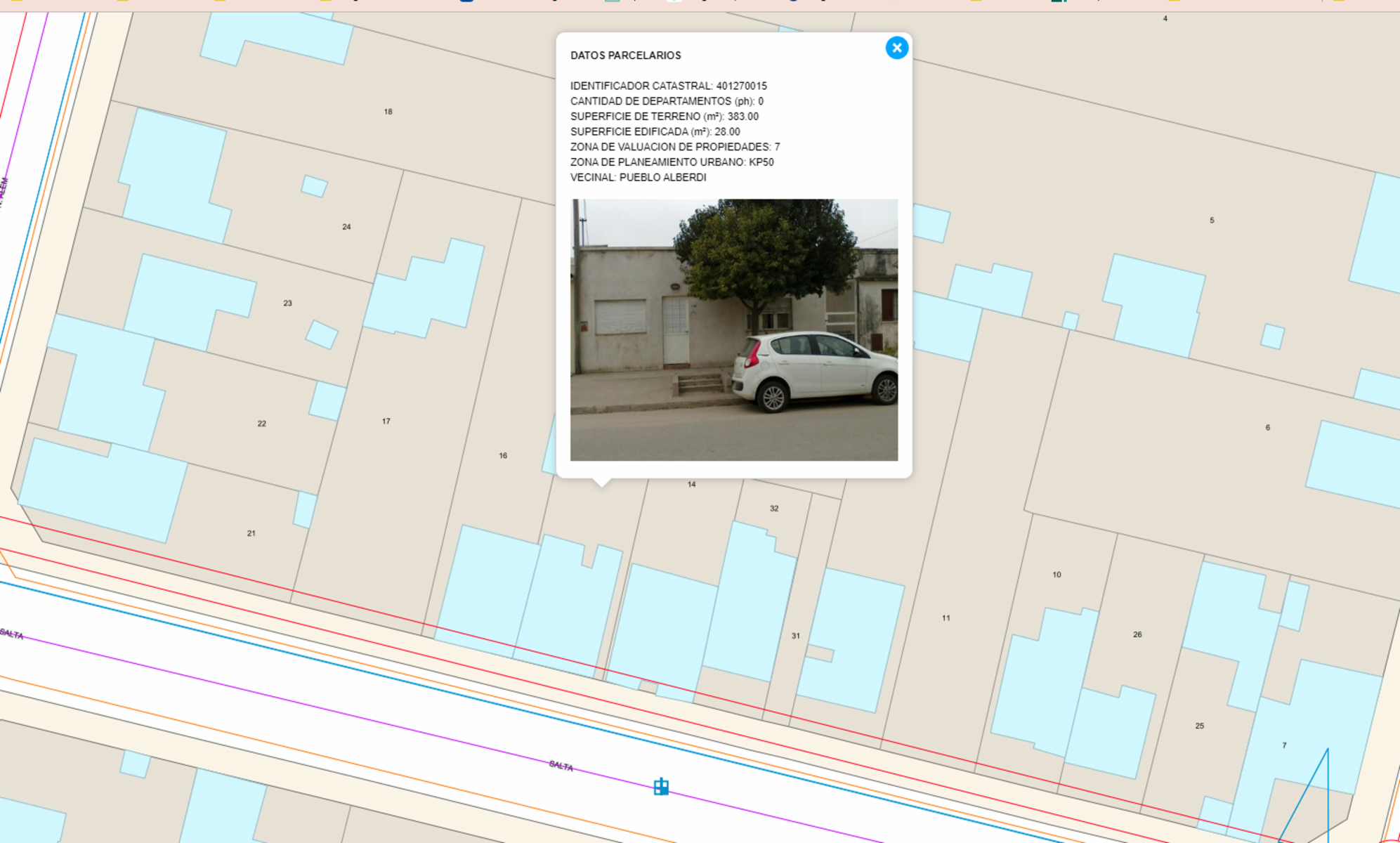Select parcel 11 on the map

click(946, 618)
